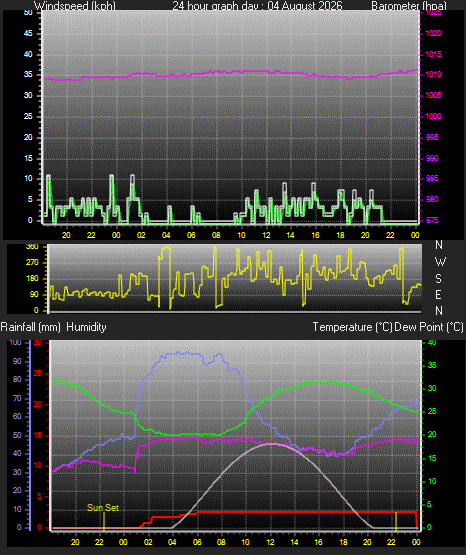Select the 50 value on blue humidity axis
Image resolution: width=466 pixels, height=555 pixels.
[17, 435]
